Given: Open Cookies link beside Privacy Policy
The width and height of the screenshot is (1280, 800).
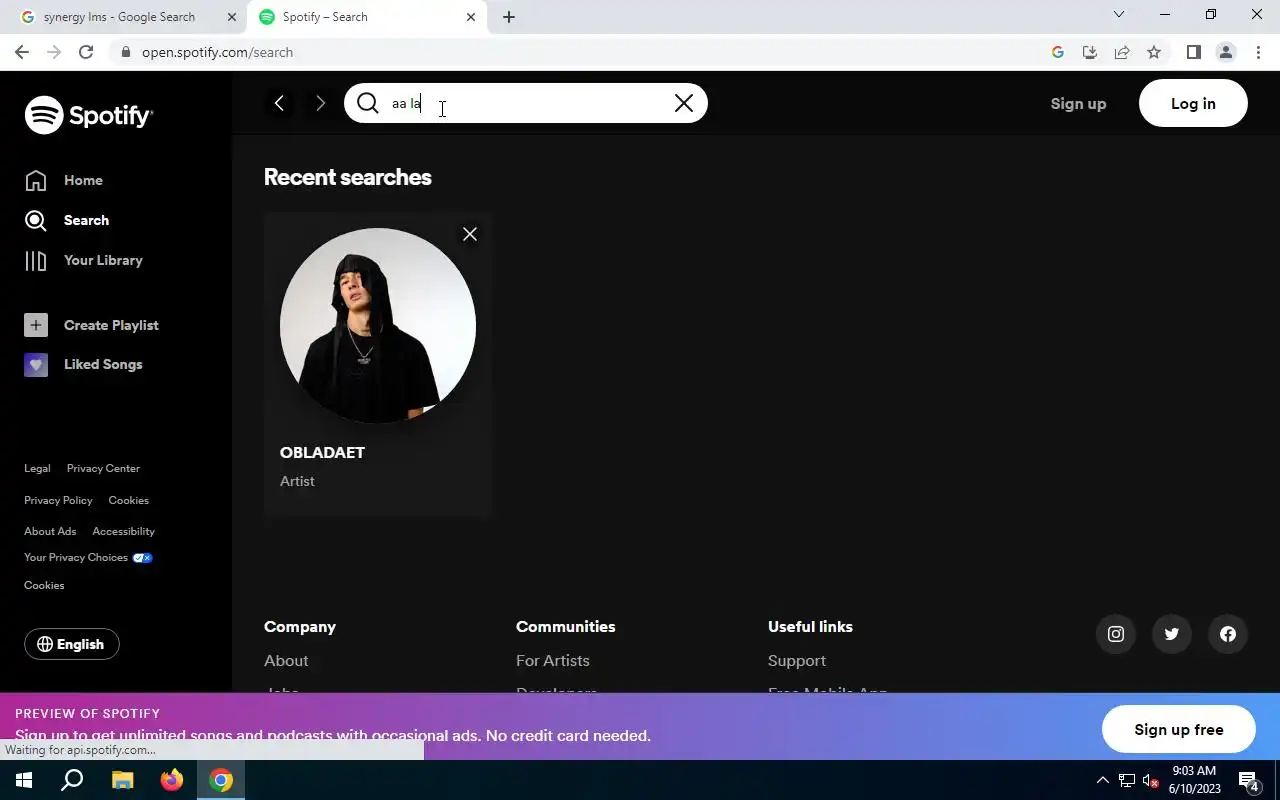Looking at the screenshot, I should click(128, 500).
